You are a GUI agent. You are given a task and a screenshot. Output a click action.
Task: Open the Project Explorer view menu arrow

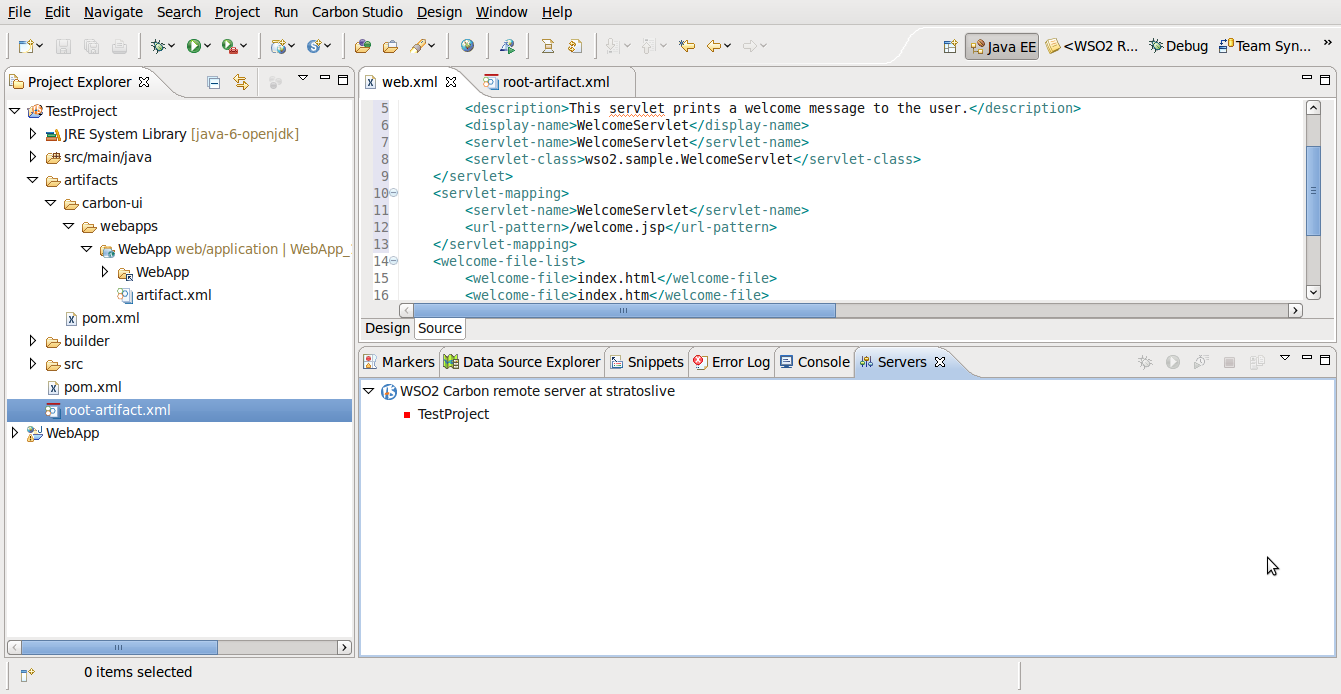tap(302, 79)
